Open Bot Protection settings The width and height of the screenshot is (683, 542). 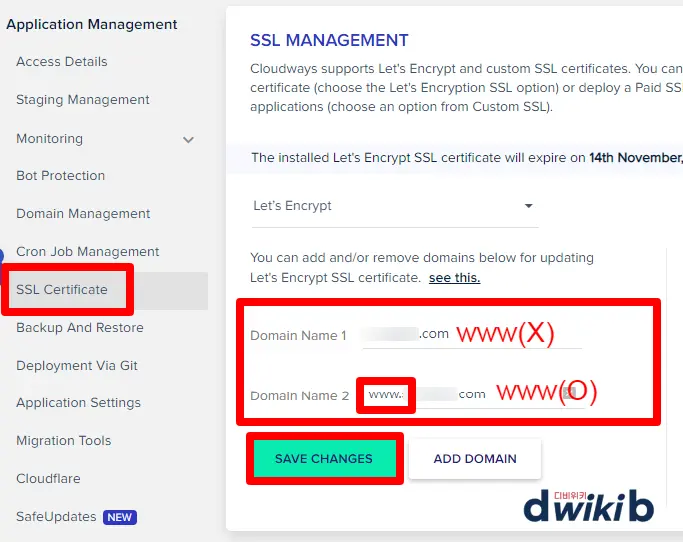click(x=61, y=176)
